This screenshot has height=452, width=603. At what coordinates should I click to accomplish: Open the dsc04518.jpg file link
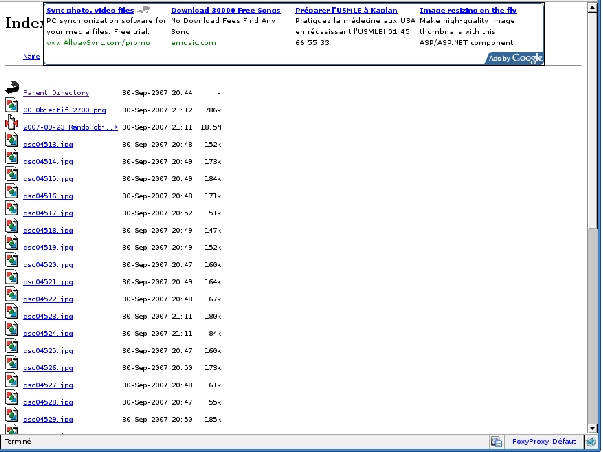[x=48, y=230]
